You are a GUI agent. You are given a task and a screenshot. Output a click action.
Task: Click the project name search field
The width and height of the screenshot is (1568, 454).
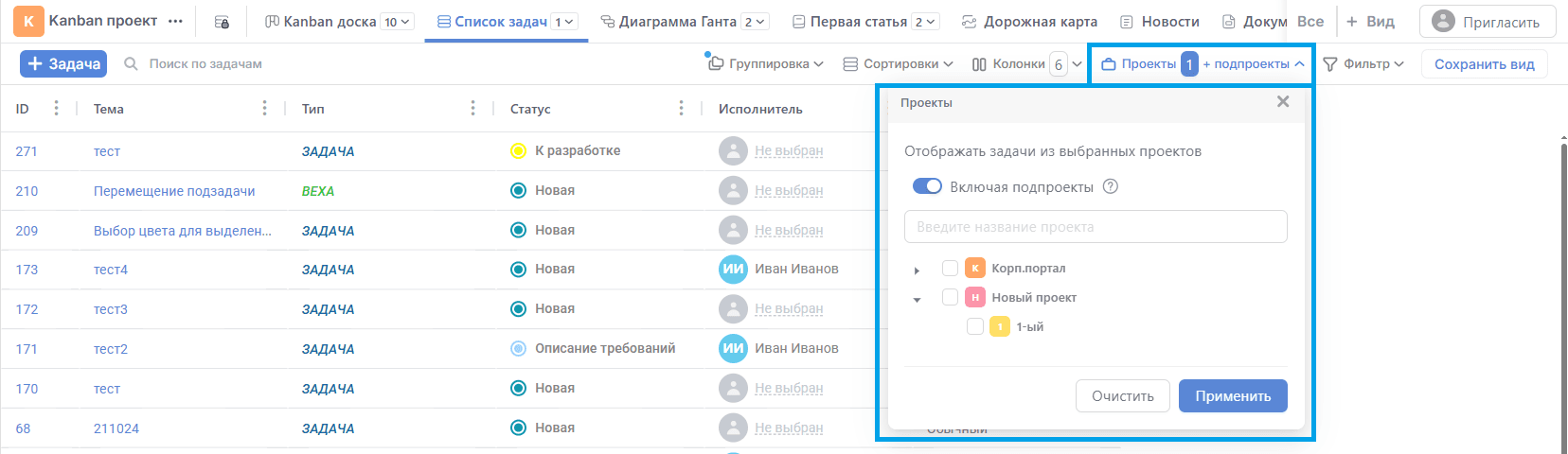pos(1096,227)
